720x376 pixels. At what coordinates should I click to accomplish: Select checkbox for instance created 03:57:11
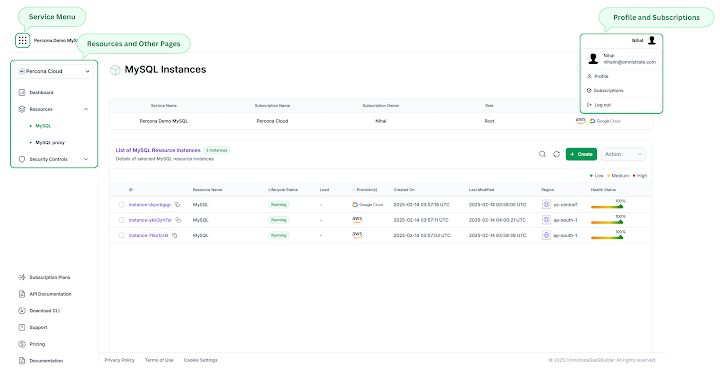[x=121, y=220]
